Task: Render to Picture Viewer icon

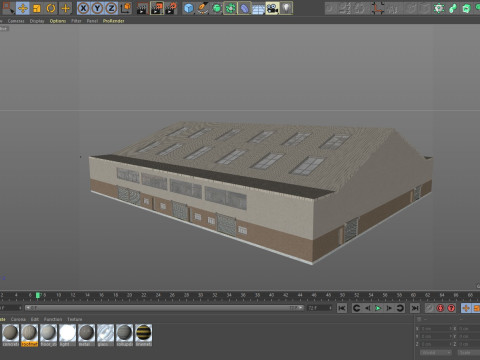Action: (157, 8)
